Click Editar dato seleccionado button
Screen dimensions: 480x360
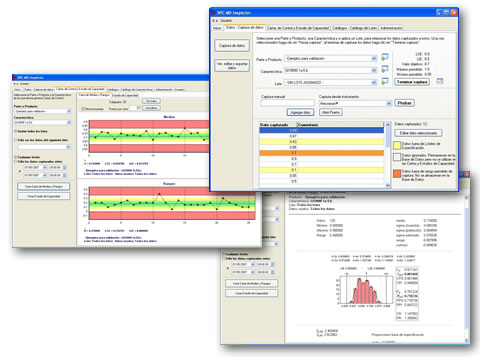pyautogui.click(x=418, y=133)
